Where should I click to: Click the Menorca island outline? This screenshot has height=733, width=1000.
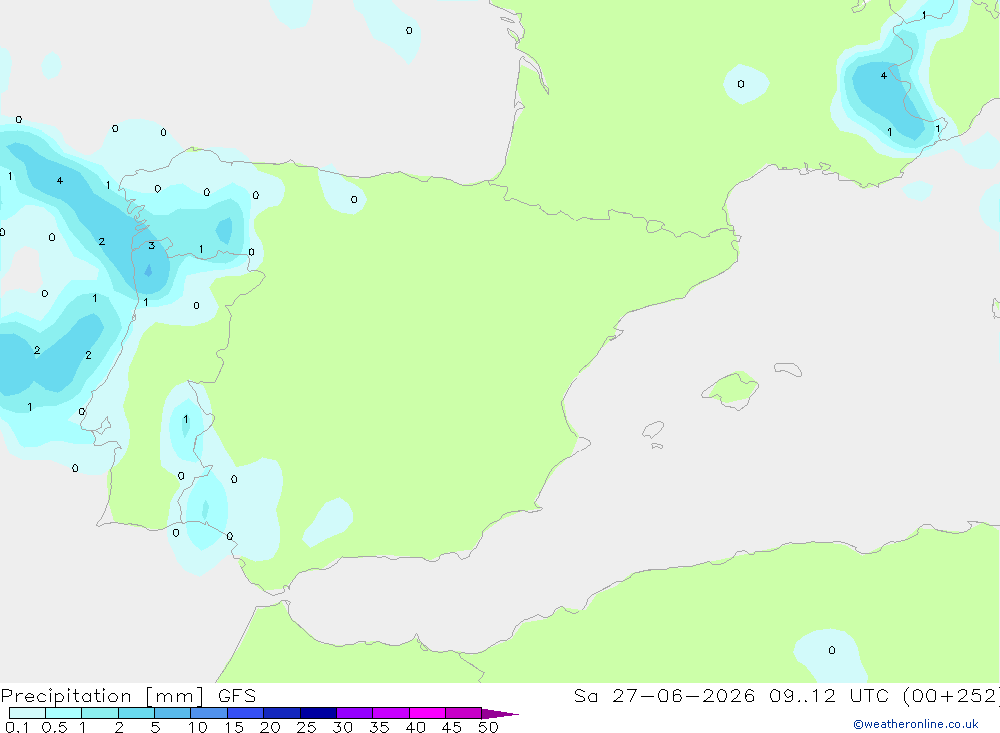pos(788,369)
